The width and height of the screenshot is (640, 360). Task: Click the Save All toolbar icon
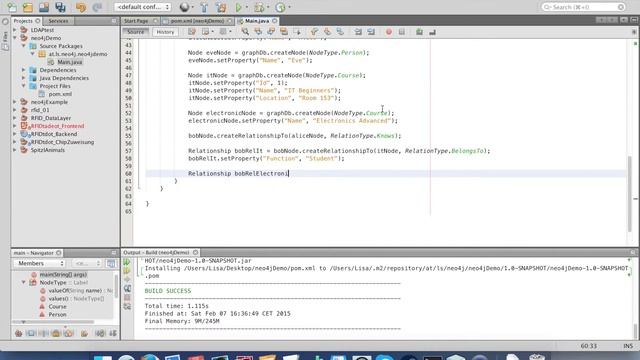[x=60, y=7]
